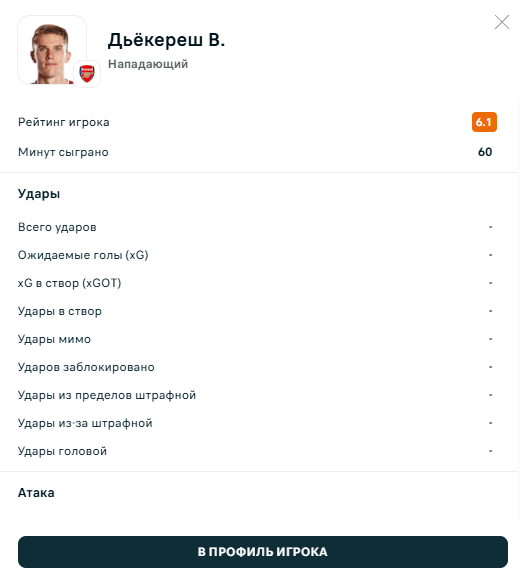
Task: Click the 6.1 rating badge
Action: tap(484, 122)
